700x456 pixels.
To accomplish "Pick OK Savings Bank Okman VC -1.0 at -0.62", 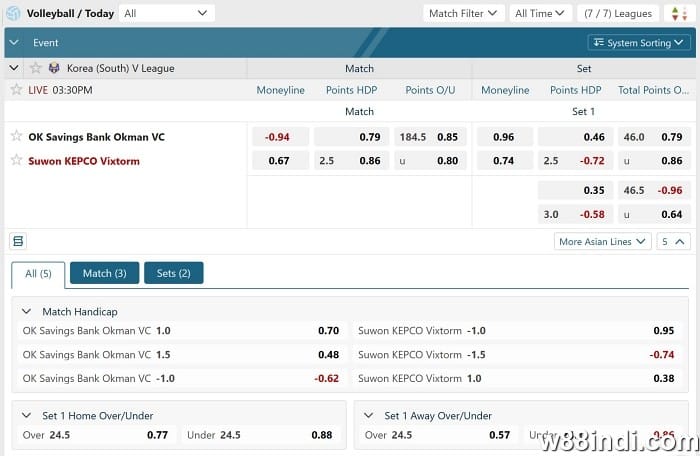I will 181,378.
